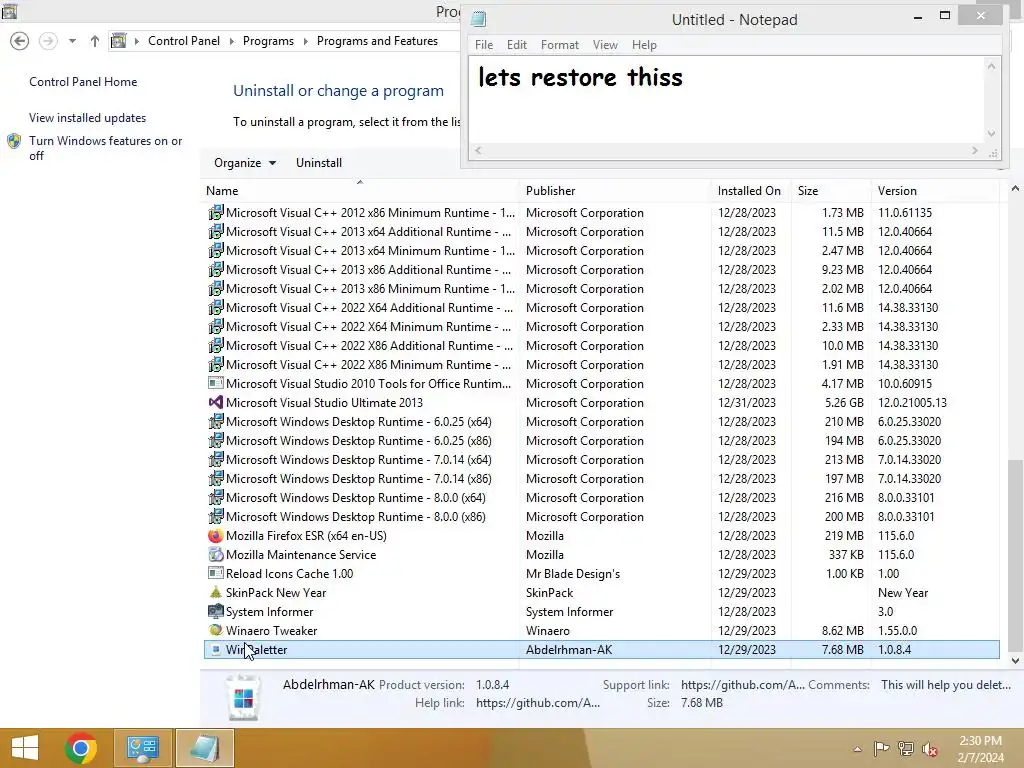Screen dimensions: 1024x768
Task: Click icon for Desktop Runtime 6.0.25 (x86)
Action: click(216, 440)
